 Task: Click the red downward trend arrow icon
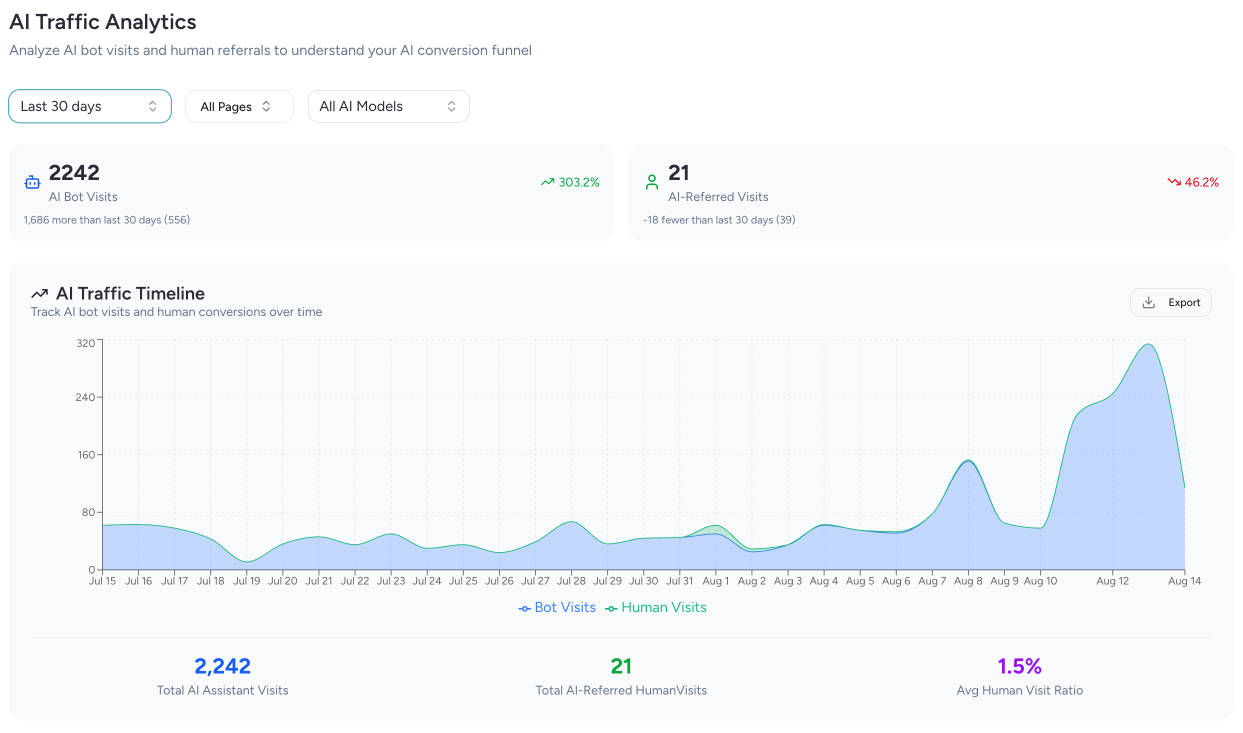click(x=1174, y=182)
